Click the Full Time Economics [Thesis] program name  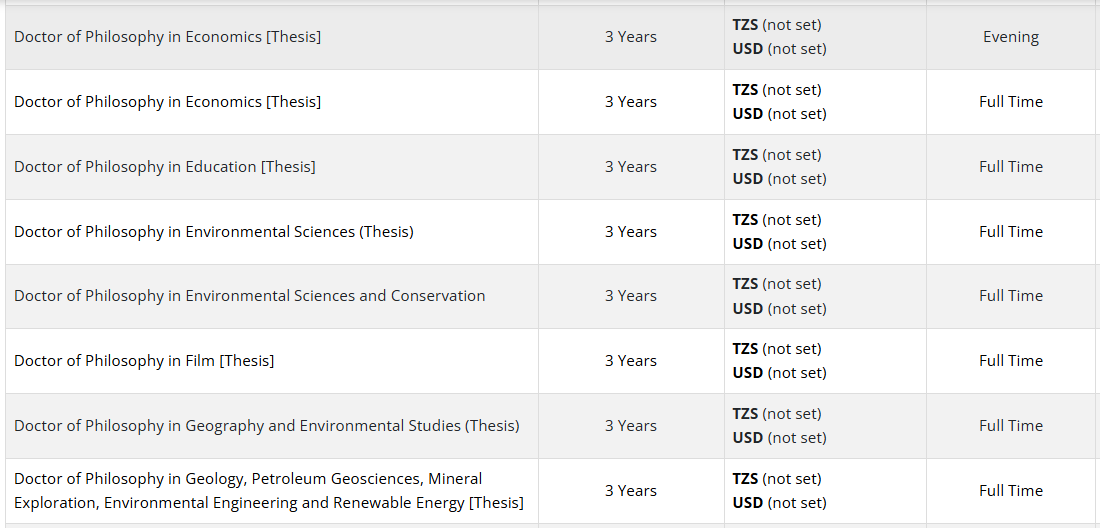pos(168,102)
